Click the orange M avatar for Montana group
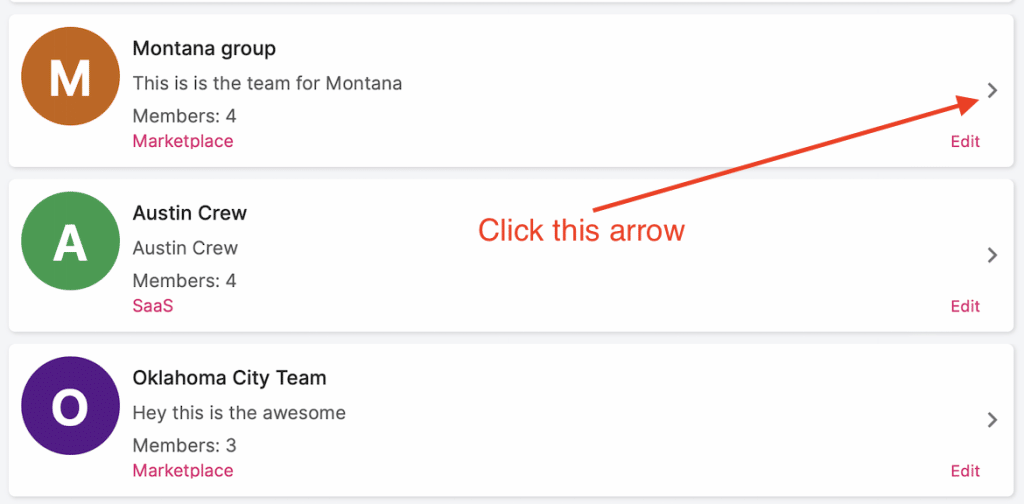The height and width of the screenshot is (504, 1024). point(71,76)
